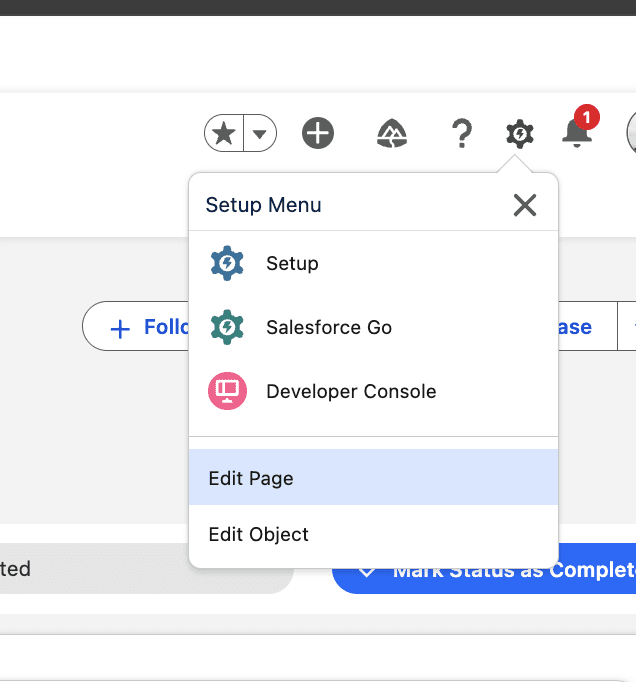636x682 pixels.
Task: Click the Follow button
Action: (x=136, y=326)
